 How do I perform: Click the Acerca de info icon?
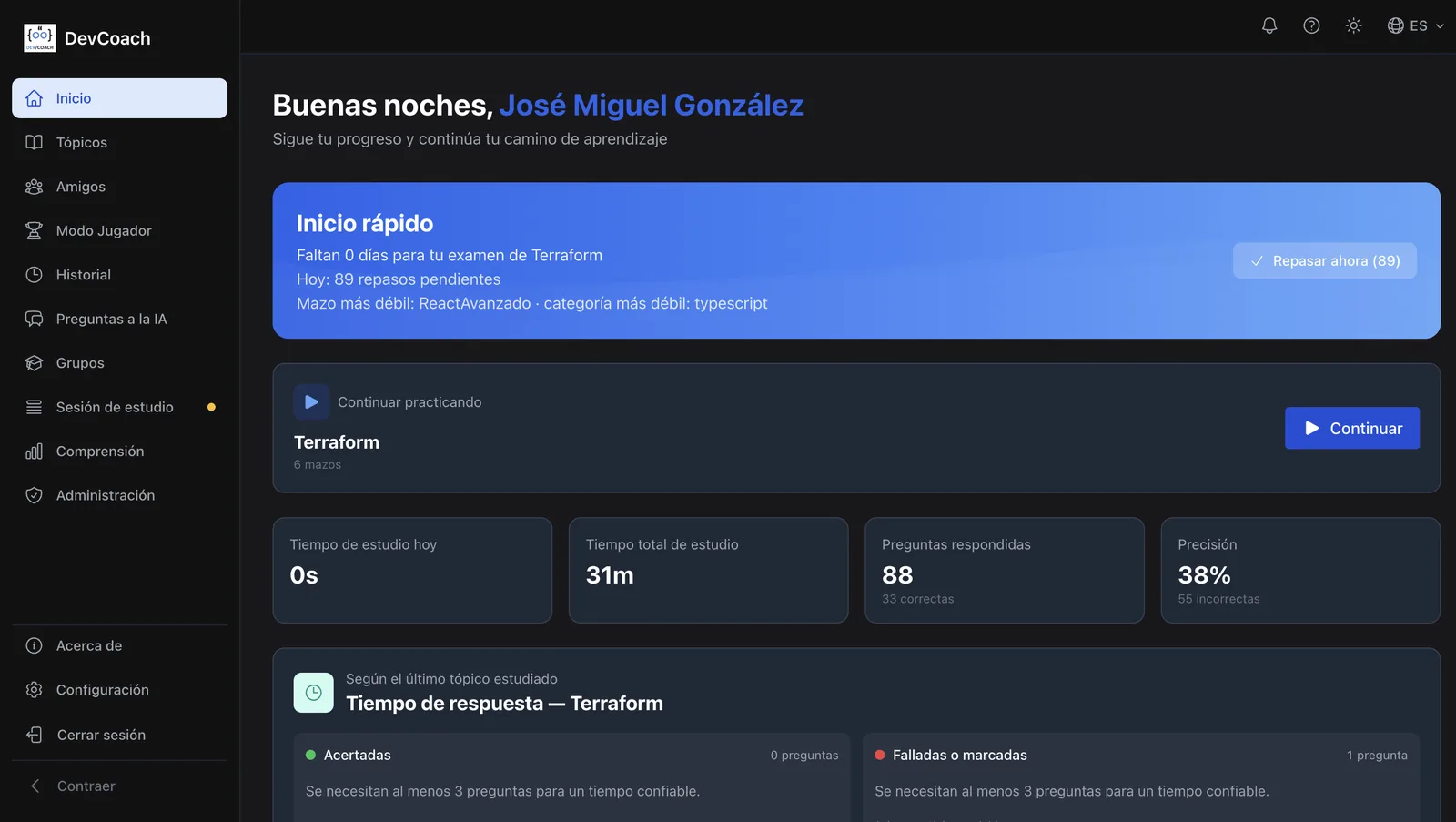click(x=34, y=645)
